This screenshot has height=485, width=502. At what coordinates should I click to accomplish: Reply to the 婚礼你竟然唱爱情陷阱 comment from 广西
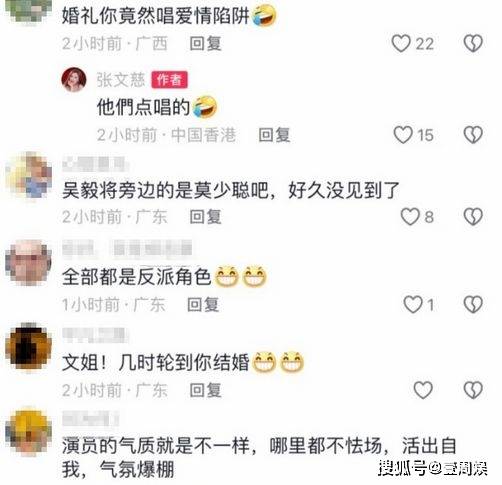[205, 44]
